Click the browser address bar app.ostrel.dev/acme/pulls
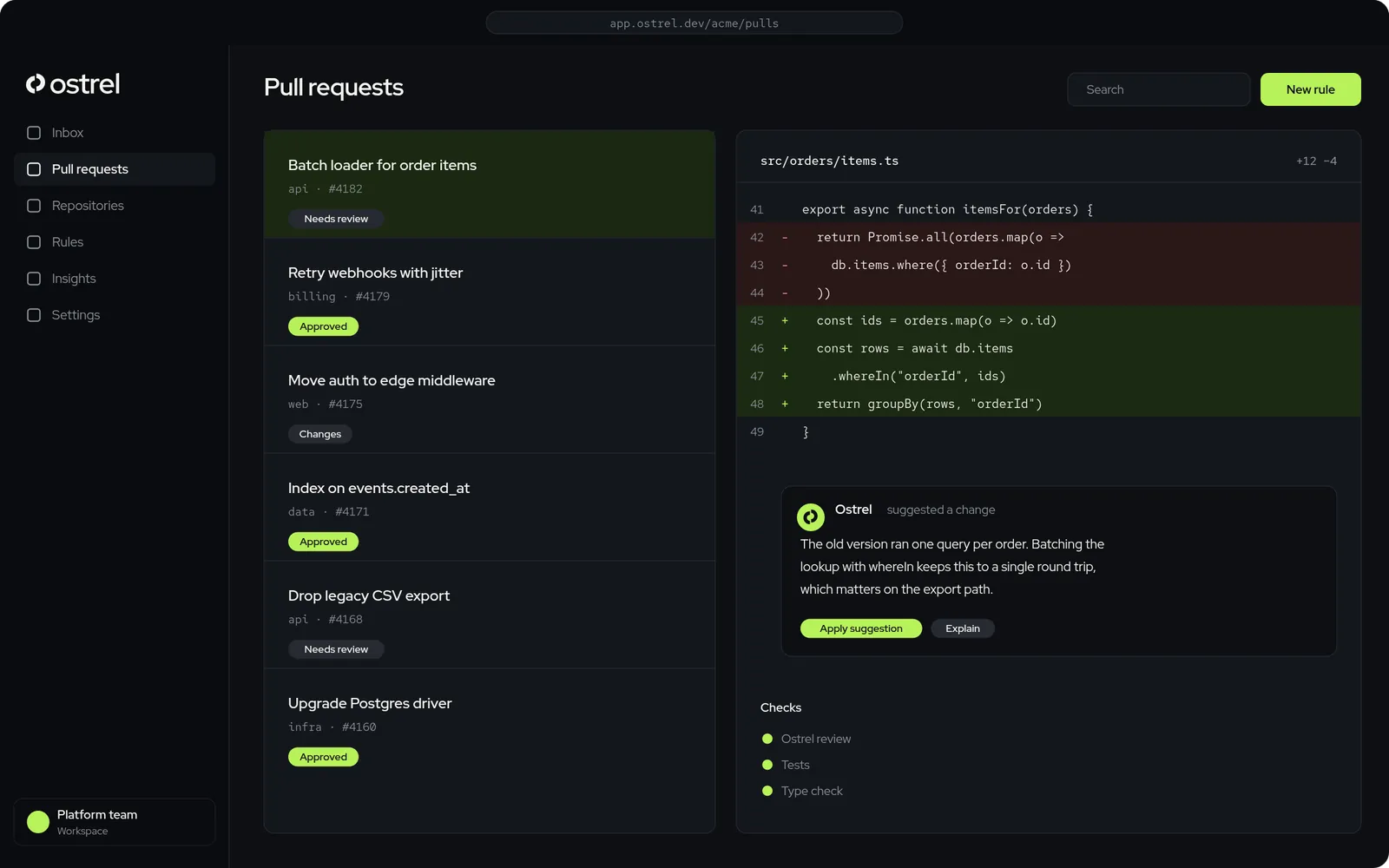The image size is (1389, 868). click(x=694, y=23)
